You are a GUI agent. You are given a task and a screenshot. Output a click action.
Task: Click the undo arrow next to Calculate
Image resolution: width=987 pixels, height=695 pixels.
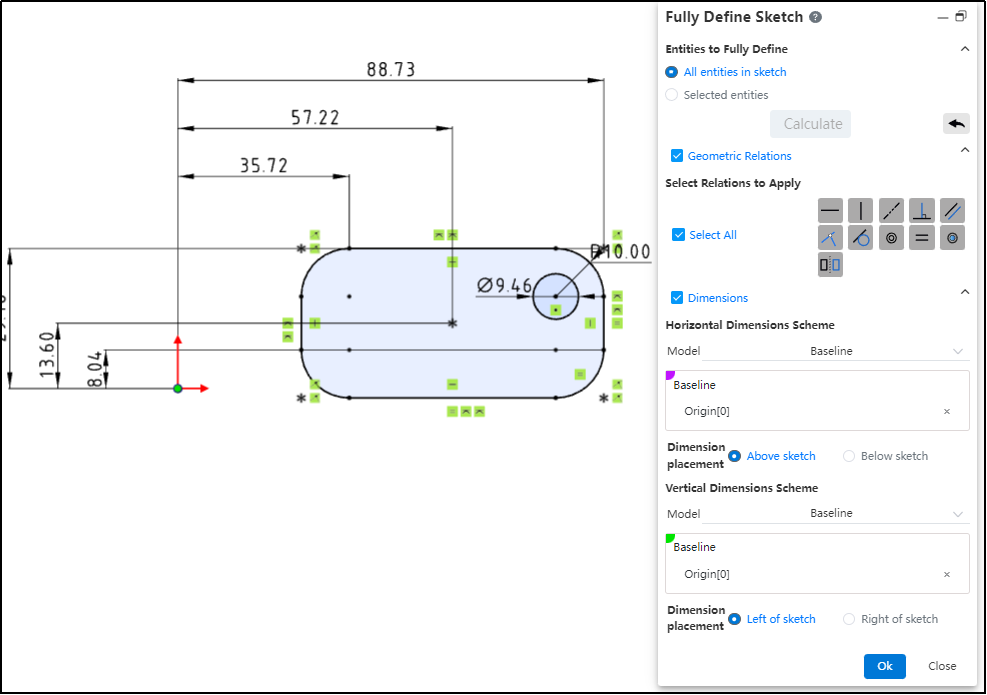point(956,124)
